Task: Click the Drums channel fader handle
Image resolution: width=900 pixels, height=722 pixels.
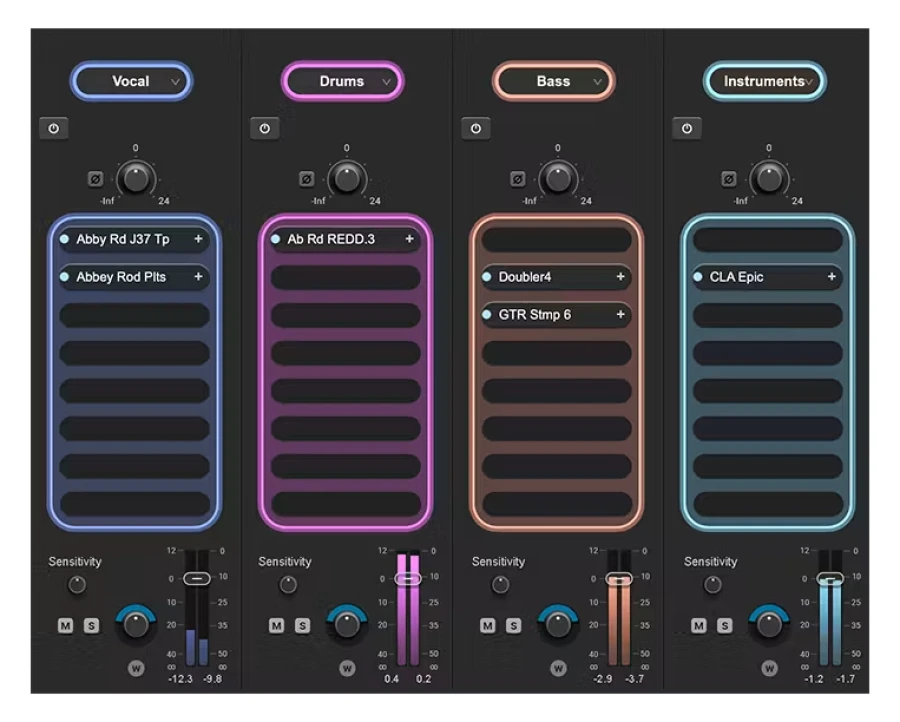Action: click(408, 579)
